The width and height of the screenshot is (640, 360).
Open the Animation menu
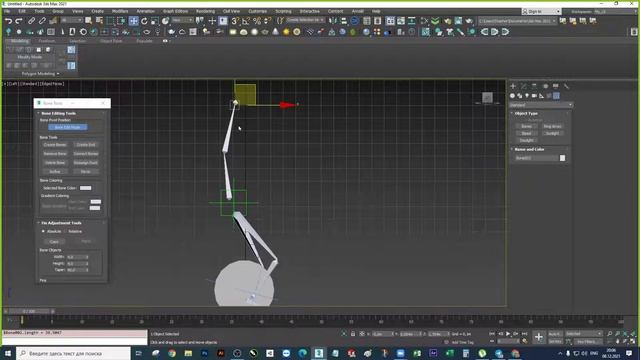pos(145,11)
